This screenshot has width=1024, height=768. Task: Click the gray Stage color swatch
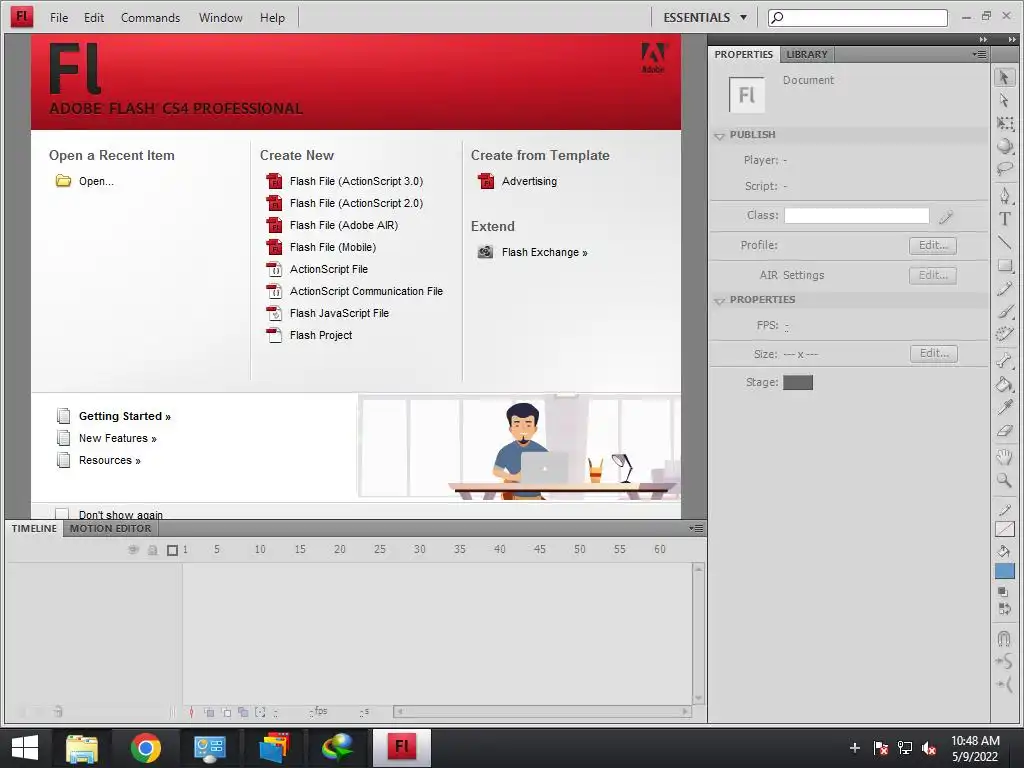pyautogui.click(x=797, y=382)
